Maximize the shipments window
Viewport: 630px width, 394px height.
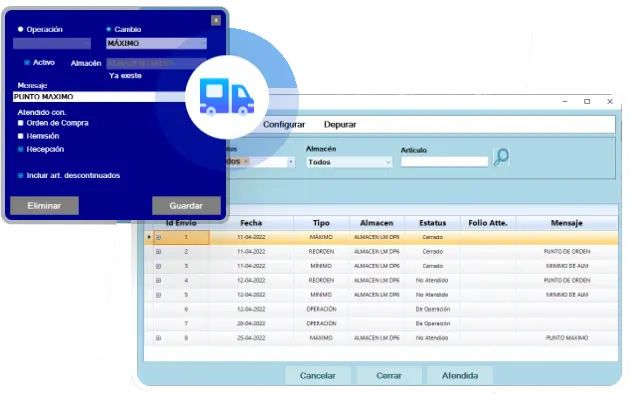tap(587, 102)
